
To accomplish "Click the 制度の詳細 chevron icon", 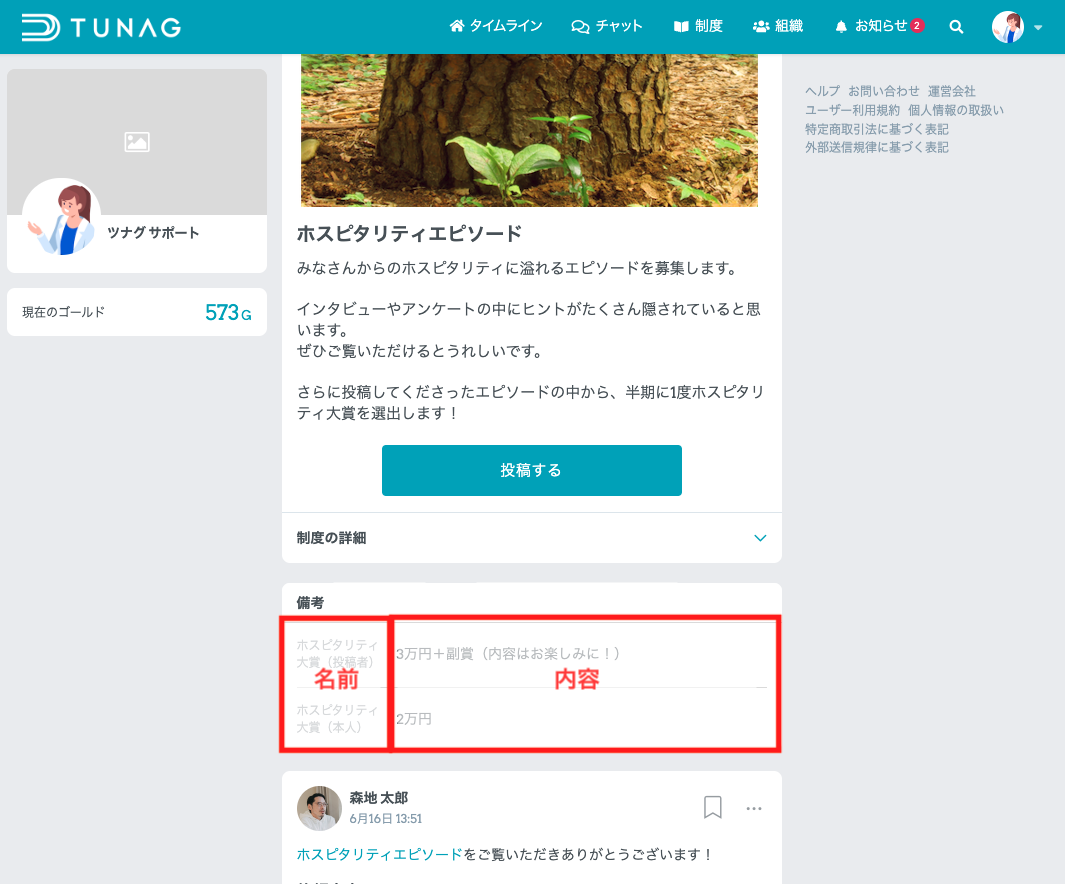I will tap(760, 538).
